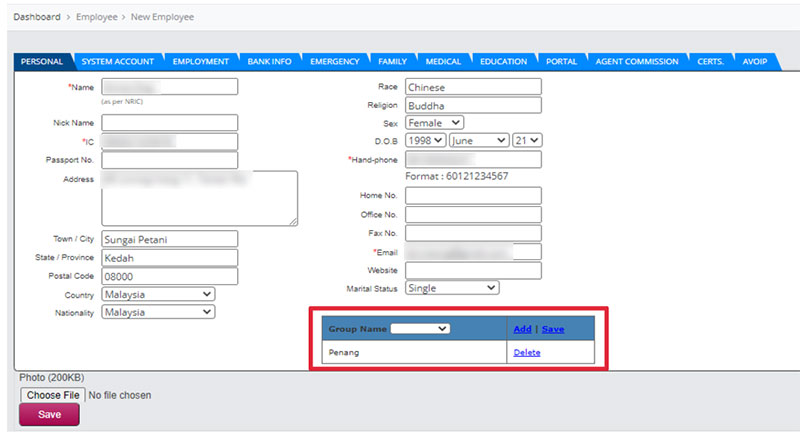Switch to the Certs. tab

pyautogui.click(x=711, y=62)
